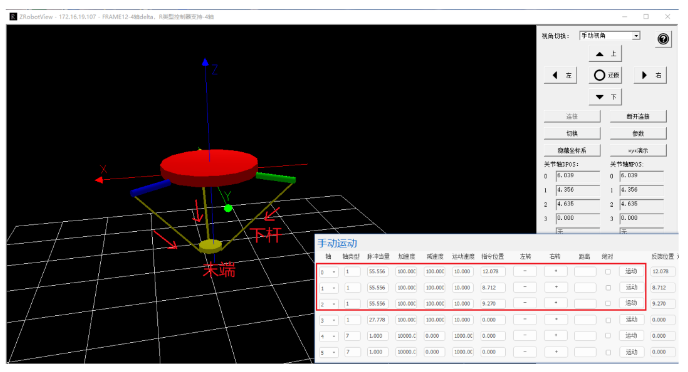Rotate view down with the down arrow
Screen dimensions: 688x372
pyautogui.click(x=605, y=97)
